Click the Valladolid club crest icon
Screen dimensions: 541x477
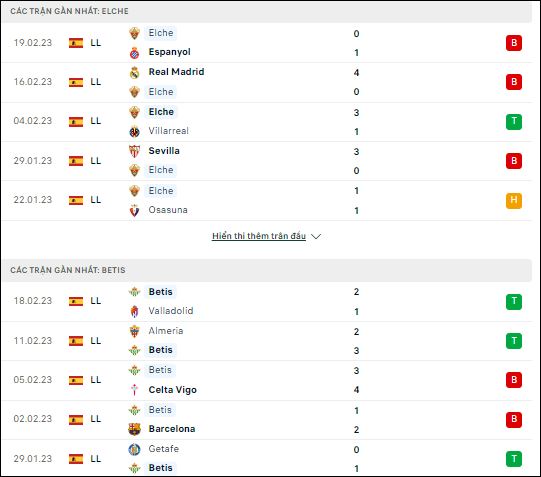[134, 311]
